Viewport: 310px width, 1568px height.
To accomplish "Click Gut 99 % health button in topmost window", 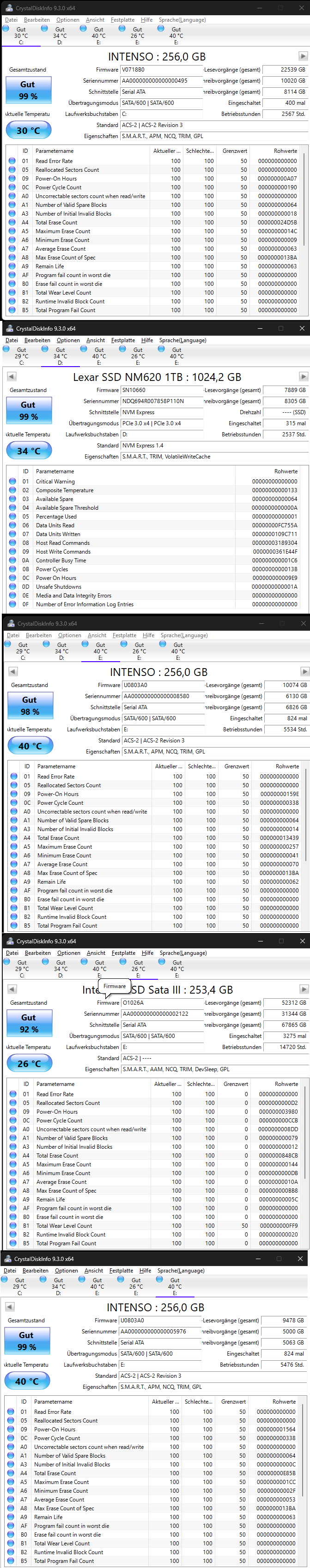I will [28, 90].
